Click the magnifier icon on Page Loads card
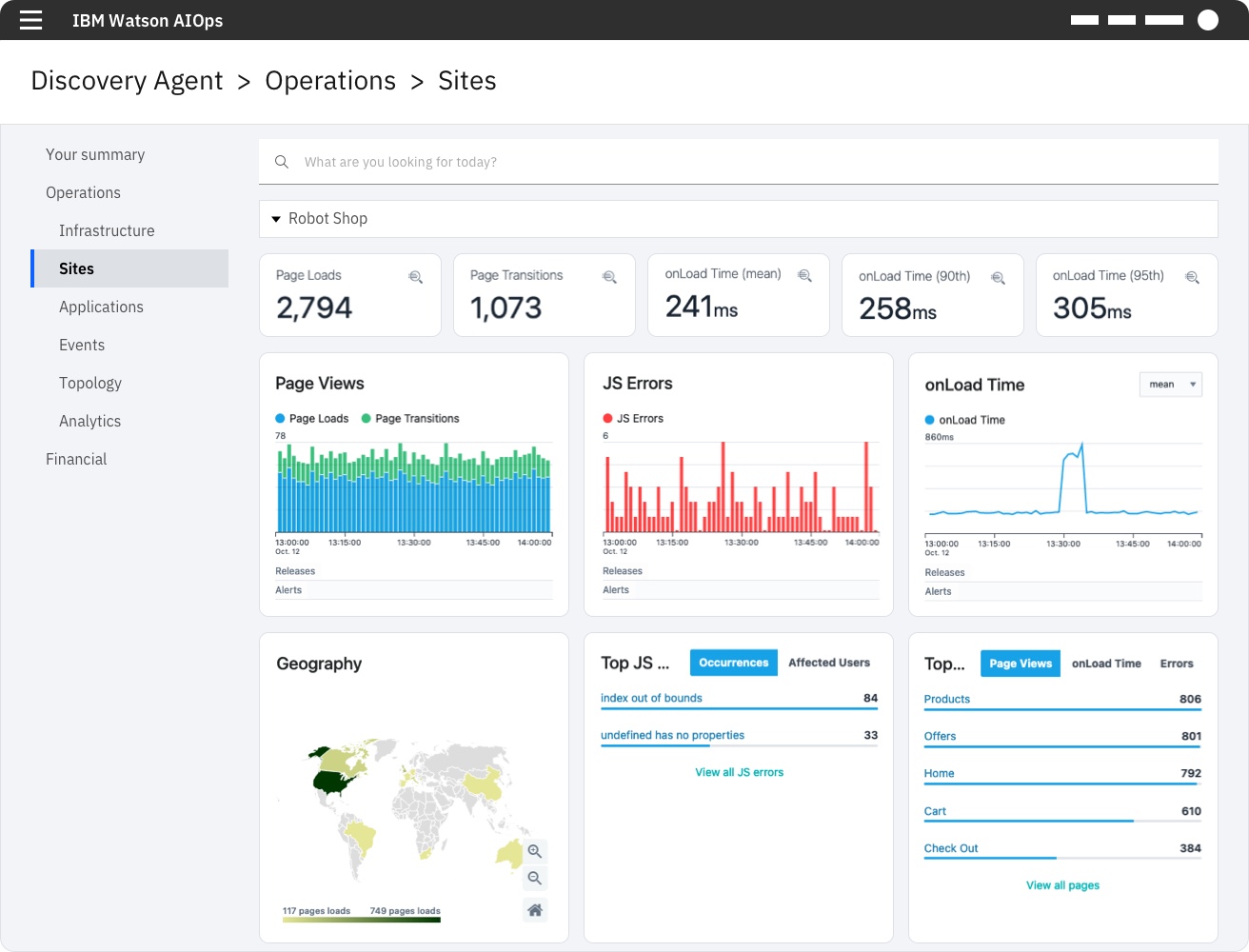1249x952 pixels. point(416,277)
